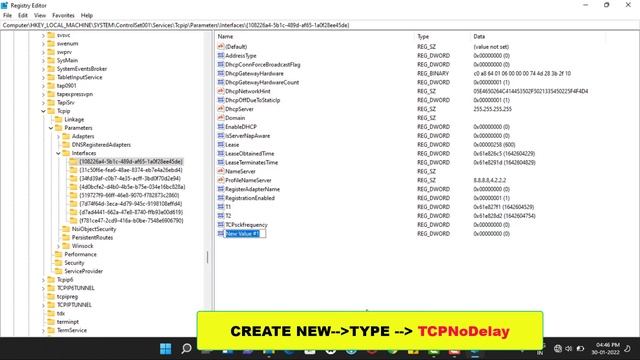
Task: Select the LeaseObtainedTime value
Action: [249, 153]
